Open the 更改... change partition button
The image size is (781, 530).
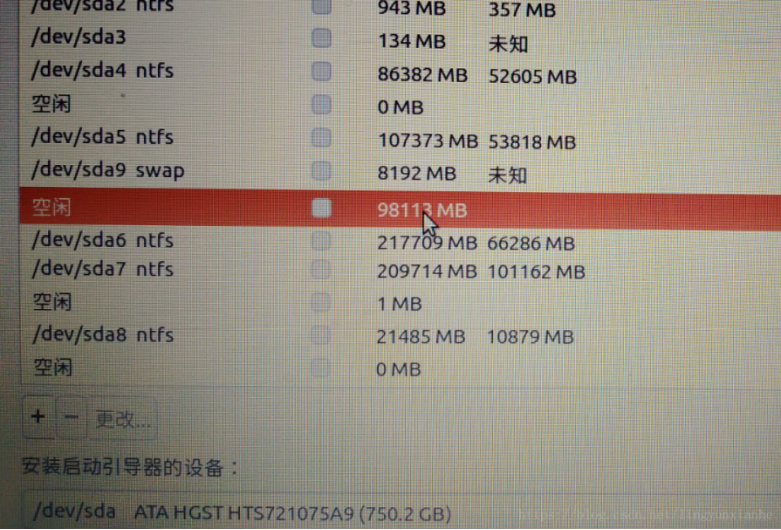coord(123,419)
